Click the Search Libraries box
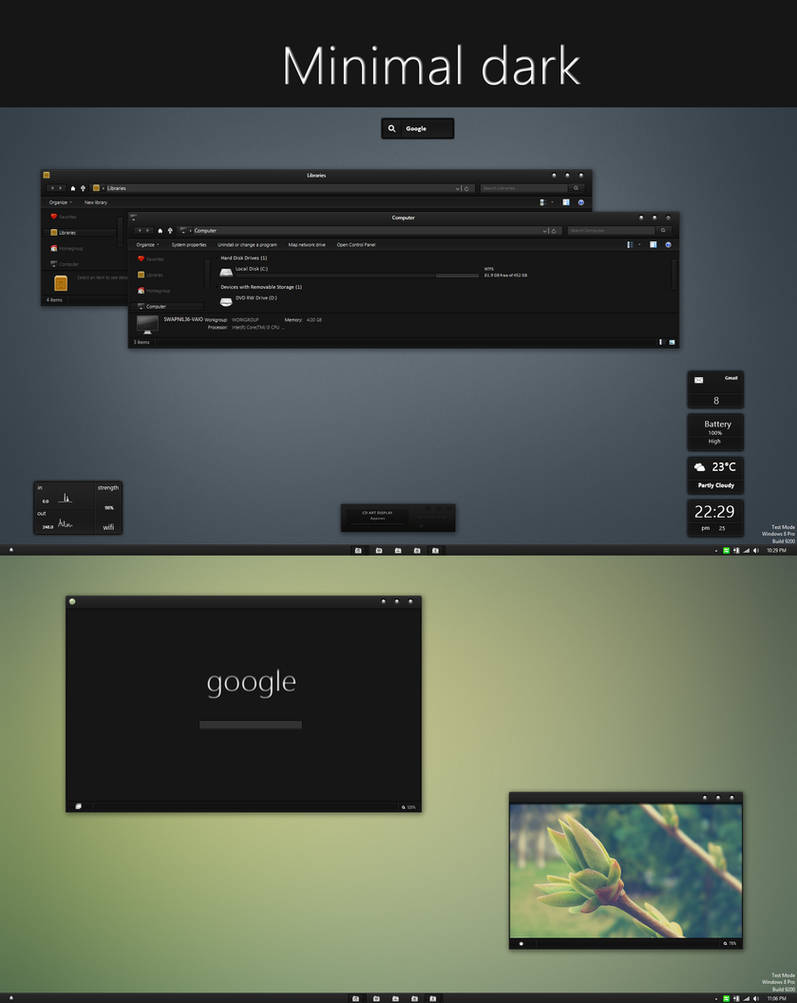Image resolution: width=797 pixels, height=1003 pixels. click(x=524, y=188)
